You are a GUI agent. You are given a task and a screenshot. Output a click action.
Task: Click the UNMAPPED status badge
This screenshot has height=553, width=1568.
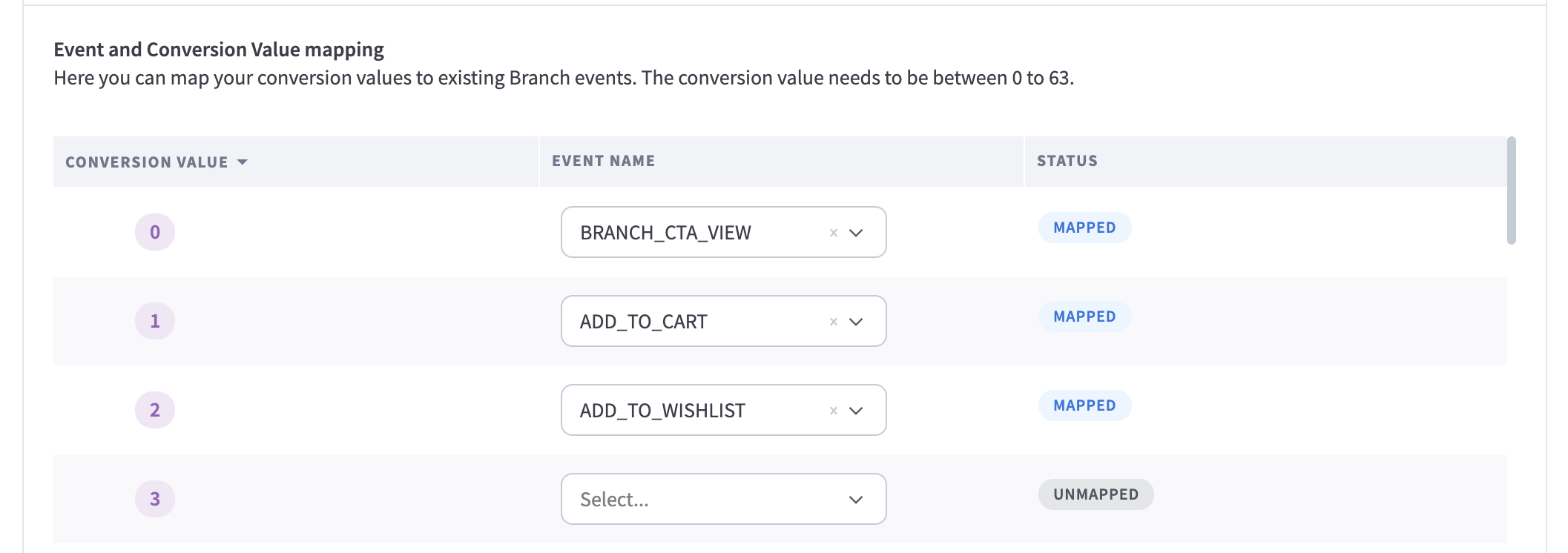tap(1096, 494)
